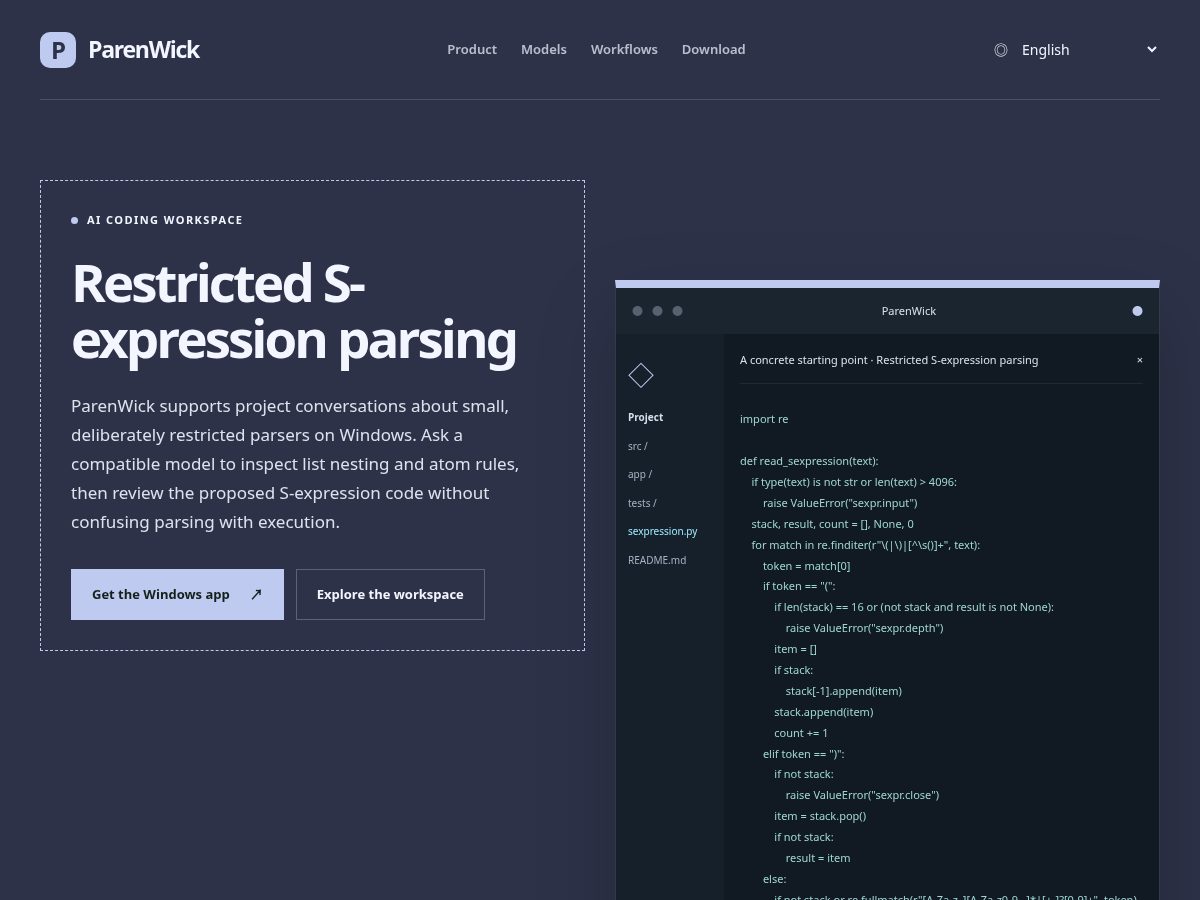This screenshot has height=900, width=1200.
Task: Click the 'def read_sexpression(text):' line
Action: (x=809, y=461)
